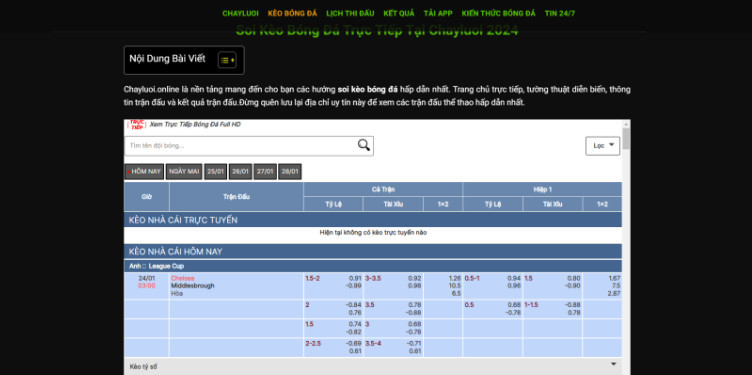Click the TẢI APP menu link

click(438, 13)
